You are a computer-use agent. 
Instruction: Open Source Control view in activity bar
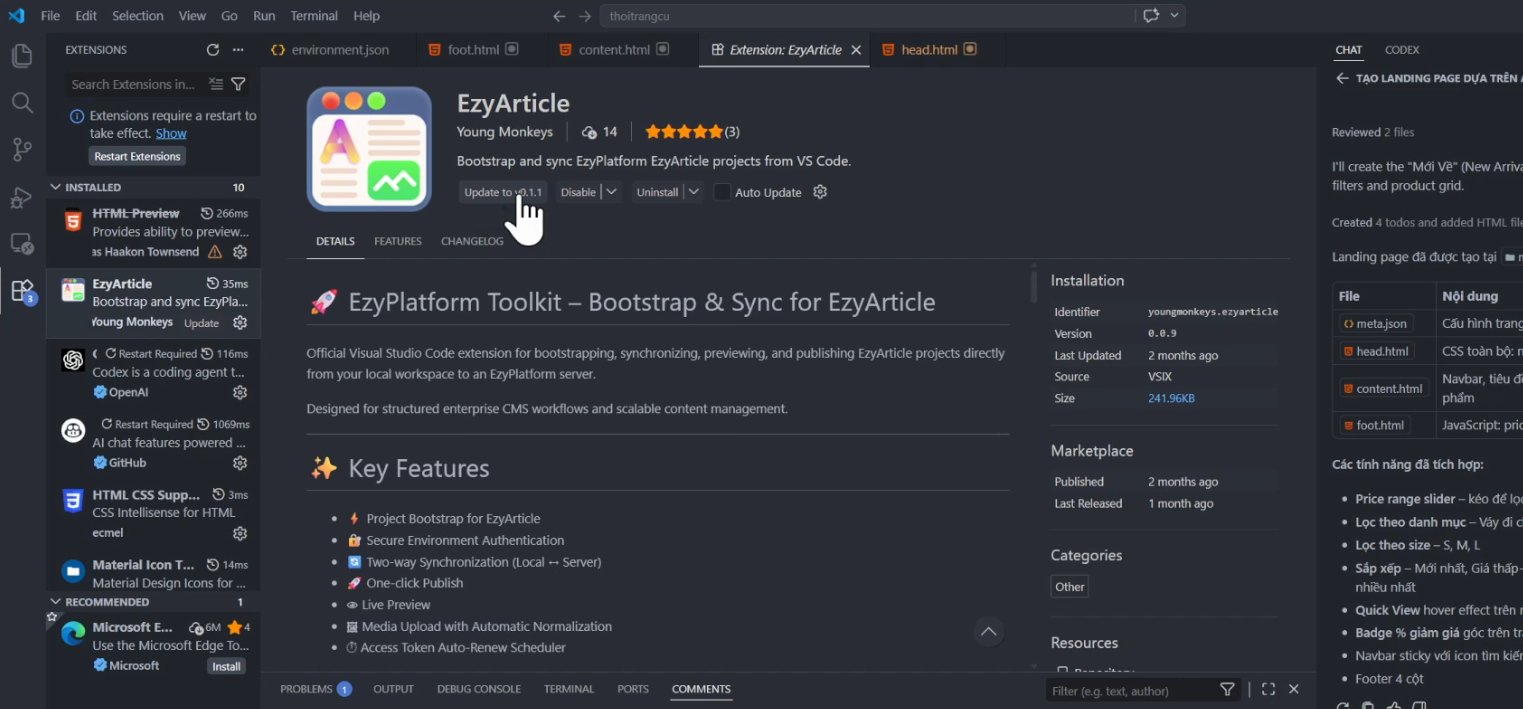(x=22, y=150)
